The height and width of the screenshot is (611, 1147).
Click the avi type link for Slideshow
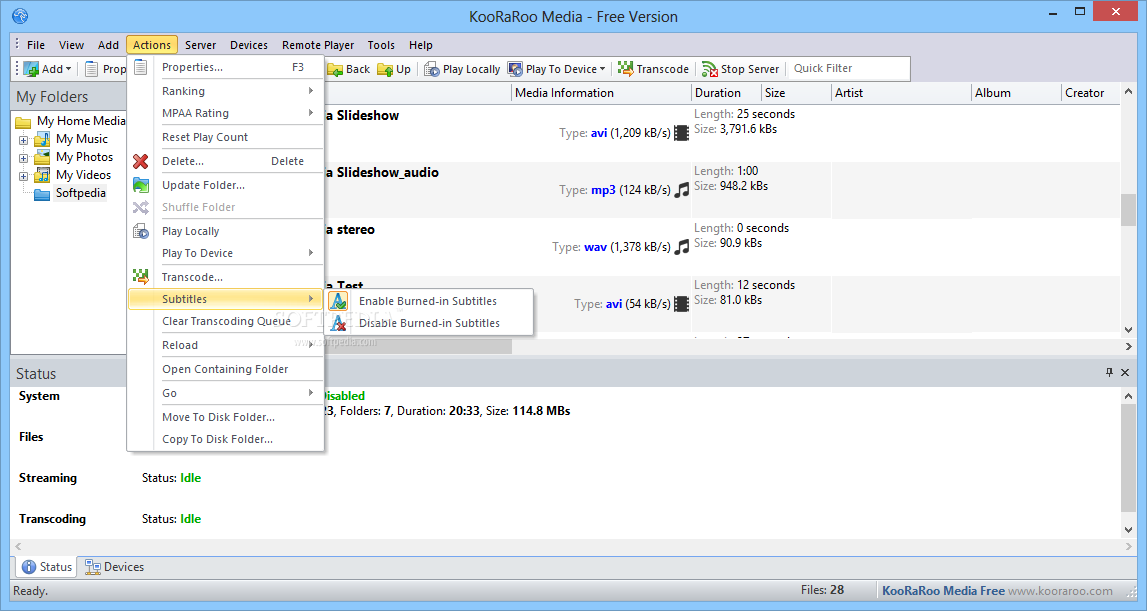point(599,133)
